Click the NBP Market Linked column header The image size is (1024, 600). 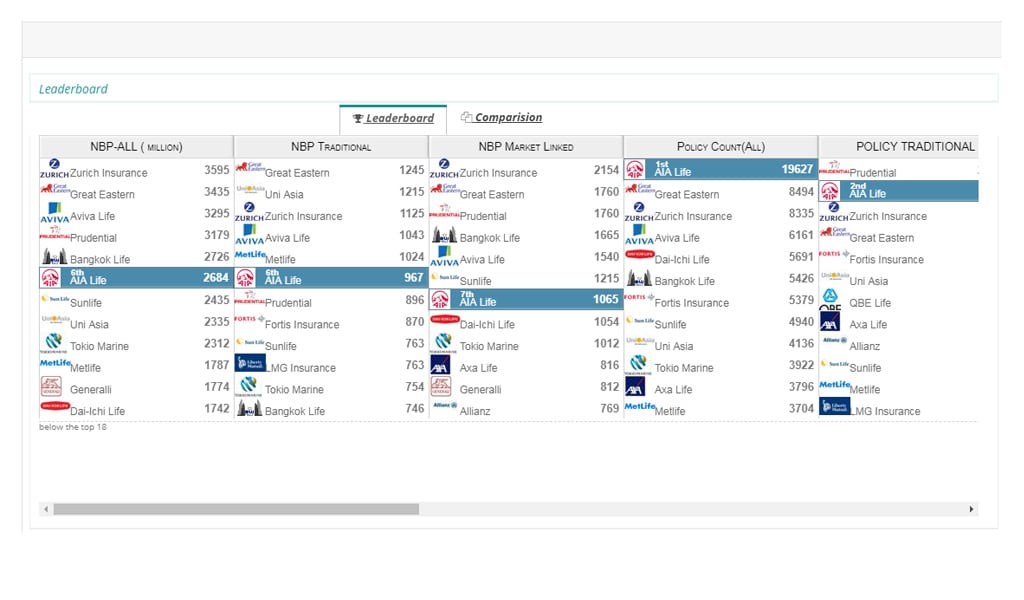pyautogui.click(x=526, y=146)
